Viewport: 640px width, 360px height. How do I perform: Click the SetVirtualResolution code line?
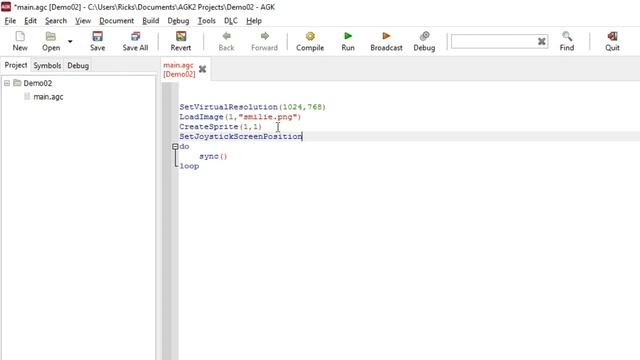pos(253,107)
